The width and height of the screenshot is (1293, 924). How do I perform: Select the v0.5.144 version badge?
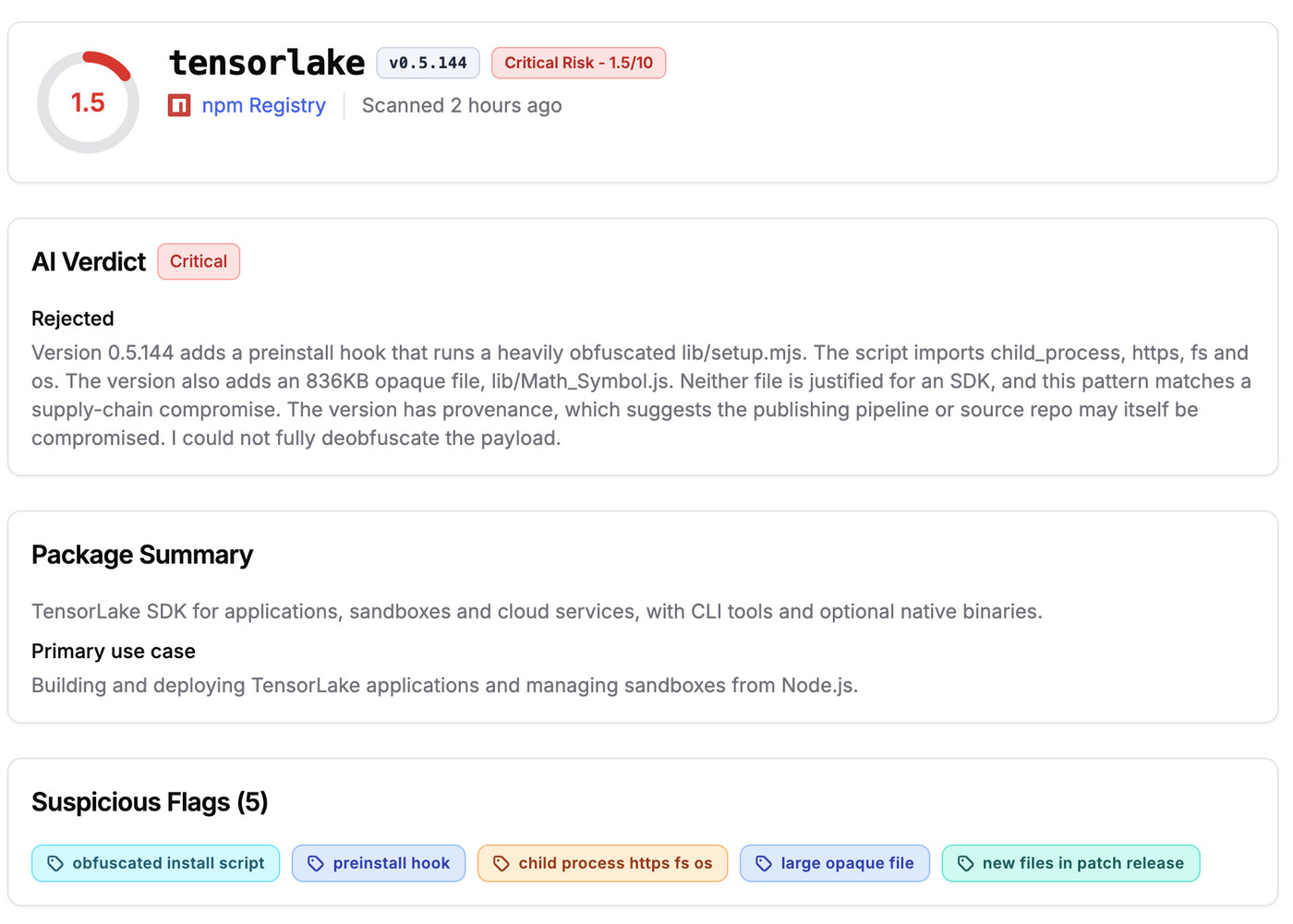[x=428, y=63]
